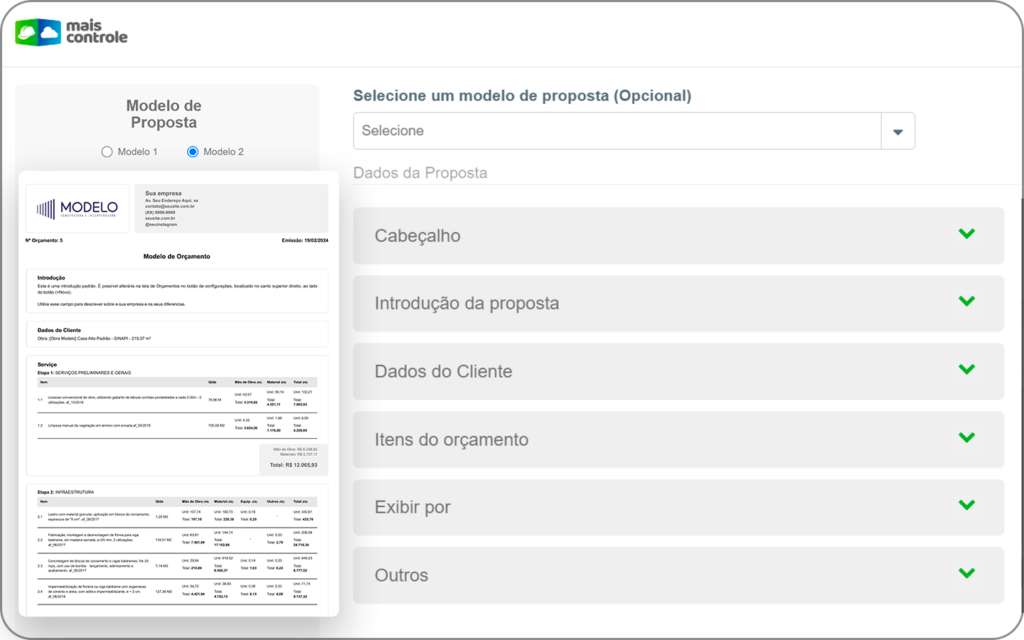1024x640 pixels.
Task: Click green chevron on Cabeçalho section
Action: coord(966,233)
